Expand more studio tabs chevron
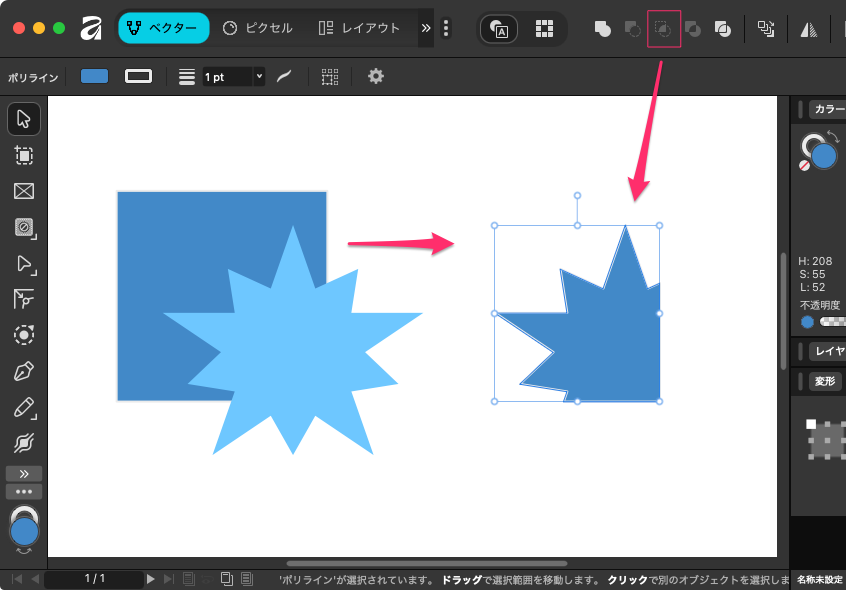846x590 pixels. coord(426,28)
